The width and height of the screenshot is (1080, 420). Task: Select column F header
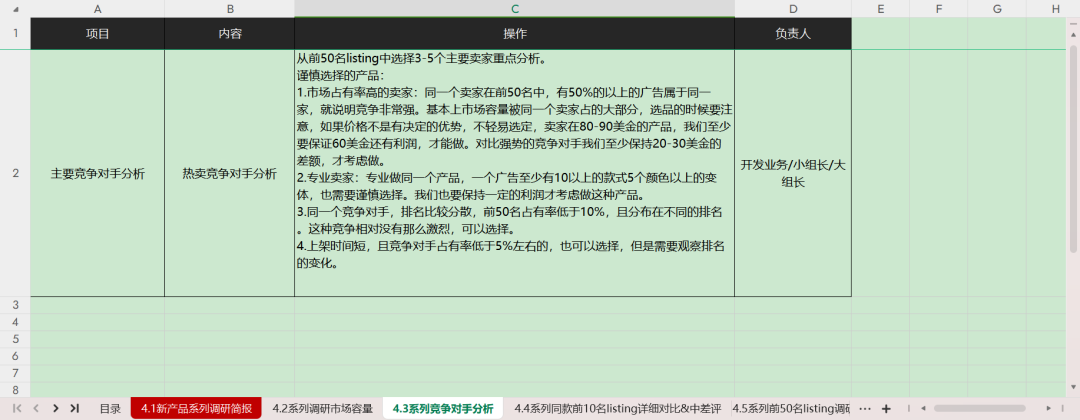point(938,9)
